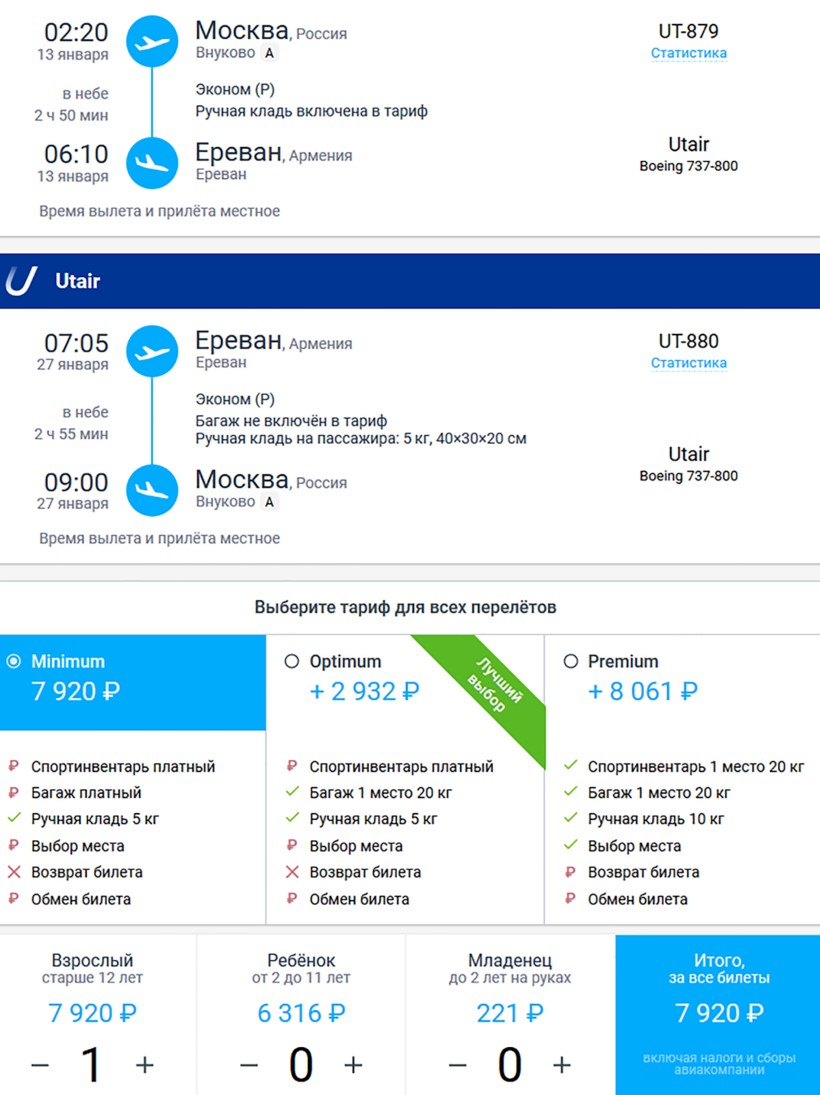Click cross icon beside Minimum 'Возврат билета'
The image size is (820, 1095).
[13, 872]
